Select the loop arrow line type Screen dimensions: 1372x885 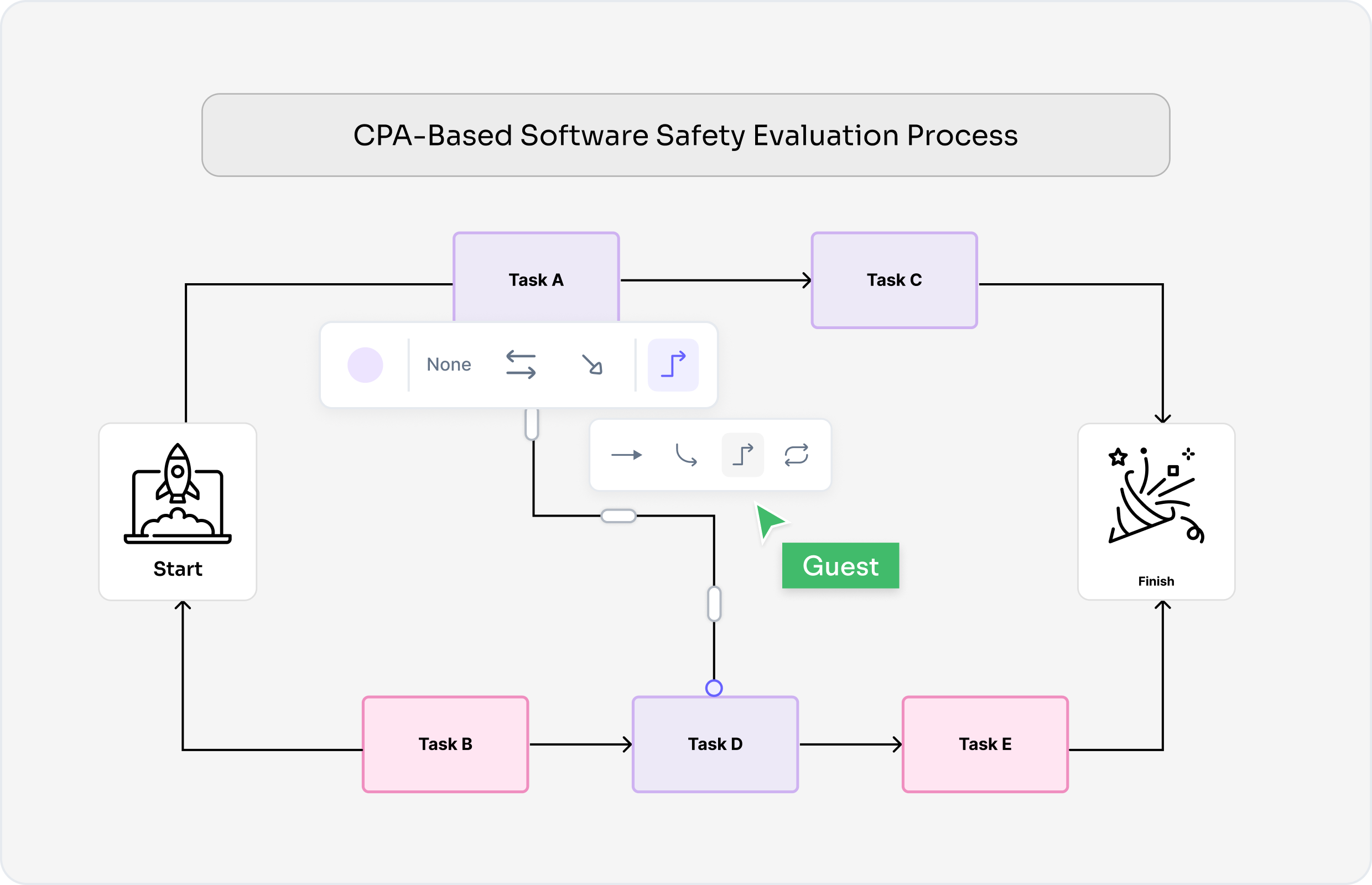796,455
